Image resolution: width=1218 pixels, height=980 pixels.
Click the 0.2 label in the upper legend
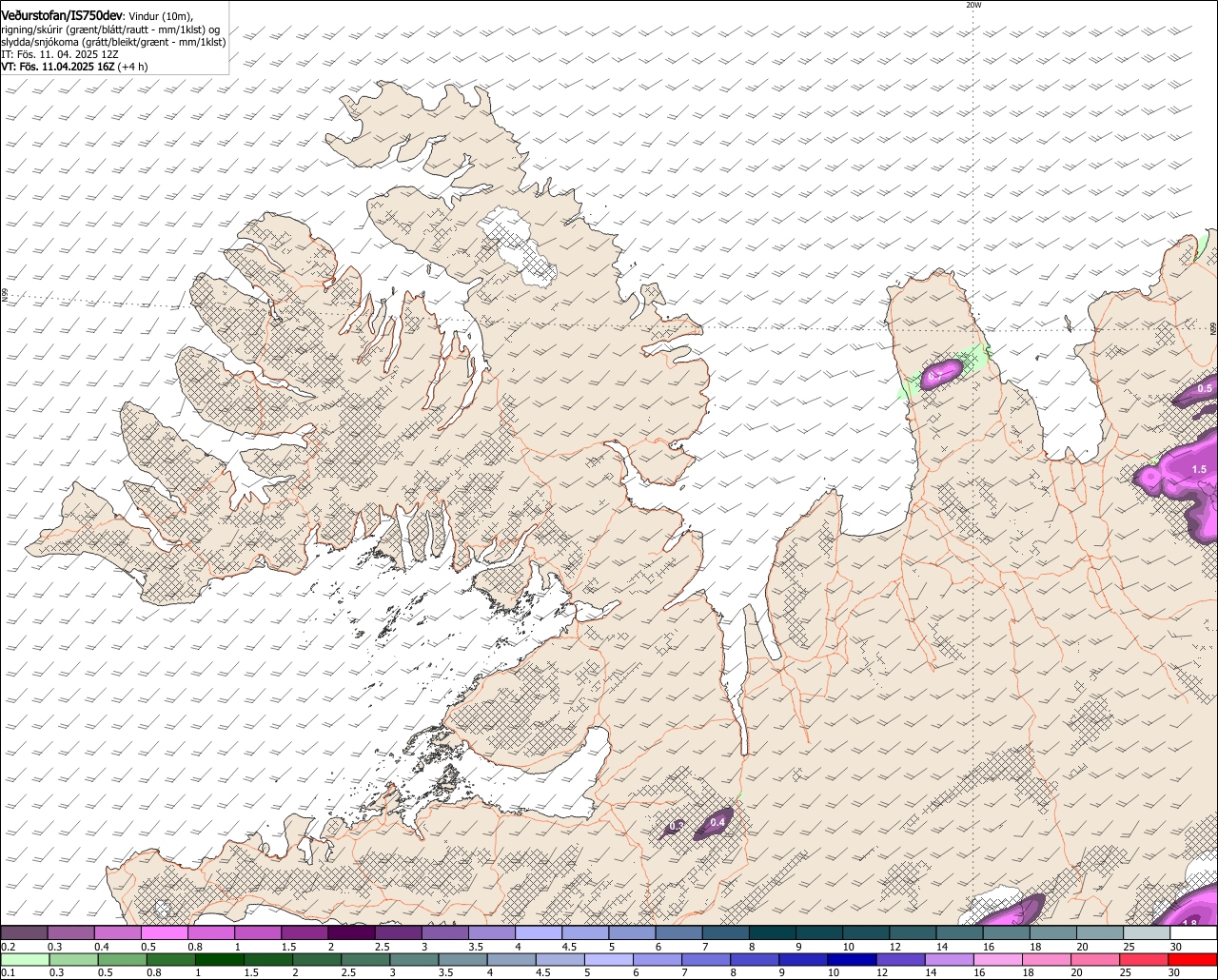[9, 947]
